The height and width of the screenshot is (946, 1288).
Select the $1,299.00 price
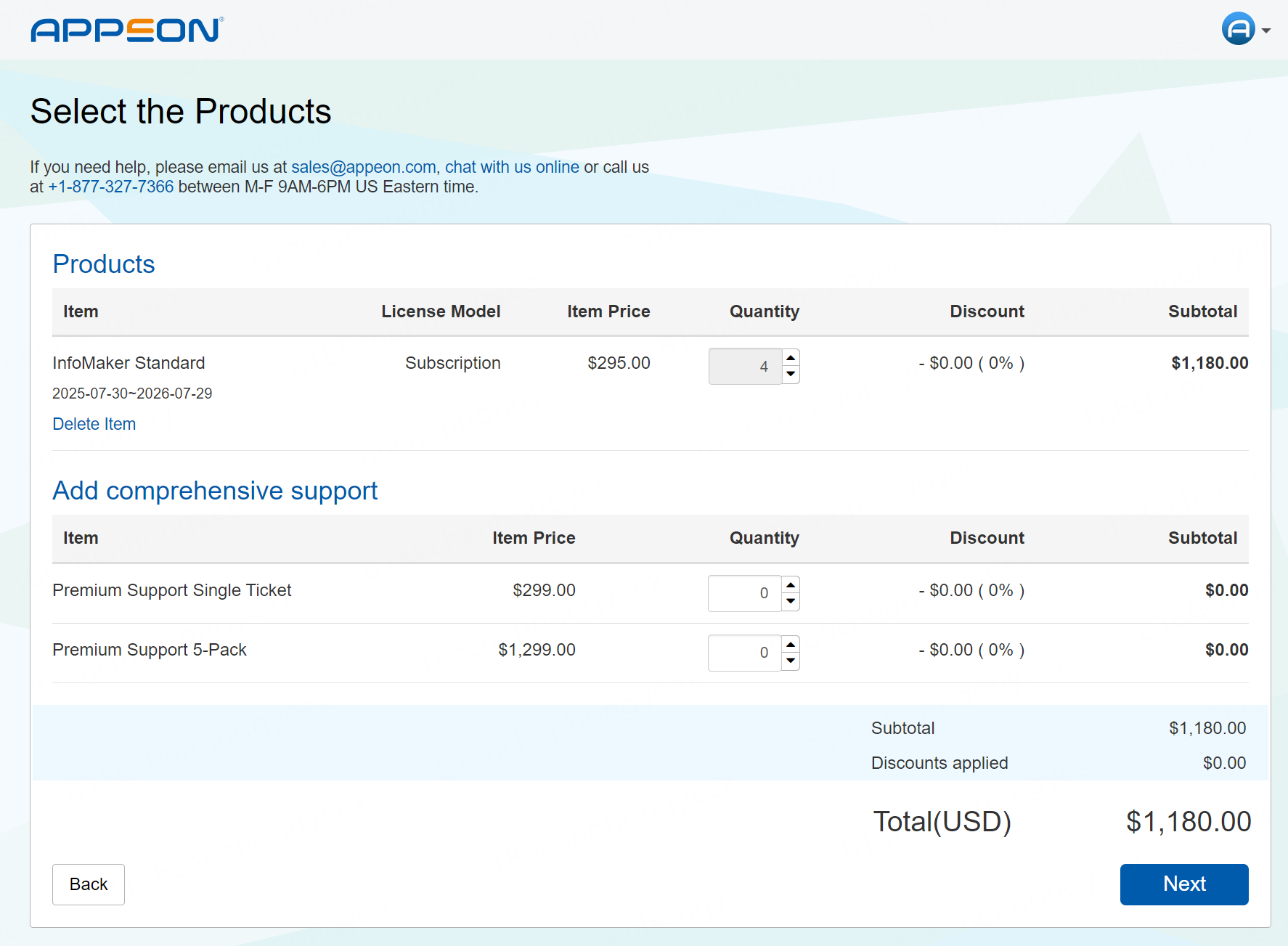tap(537, 650)
